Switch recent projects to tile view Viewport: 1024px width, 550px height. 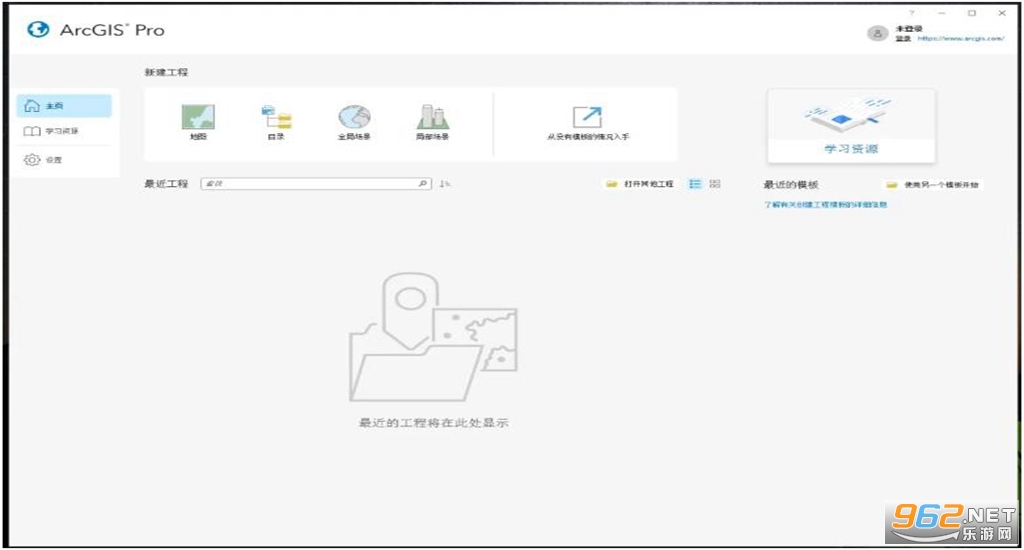pos(715,184)
